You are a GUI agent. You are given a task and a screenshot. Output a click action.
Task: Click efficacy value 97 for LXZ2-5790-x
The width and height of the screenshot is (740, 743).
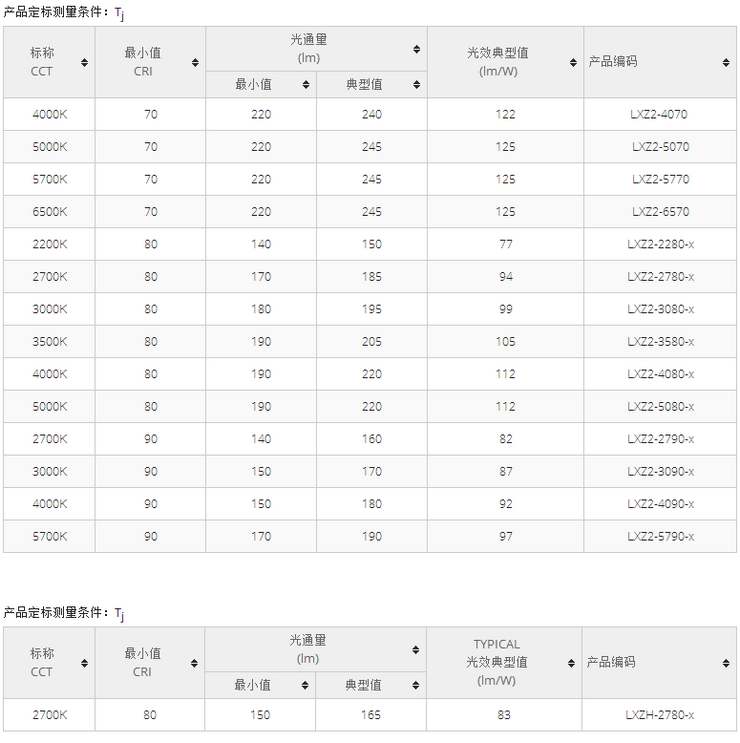[505, 536]
